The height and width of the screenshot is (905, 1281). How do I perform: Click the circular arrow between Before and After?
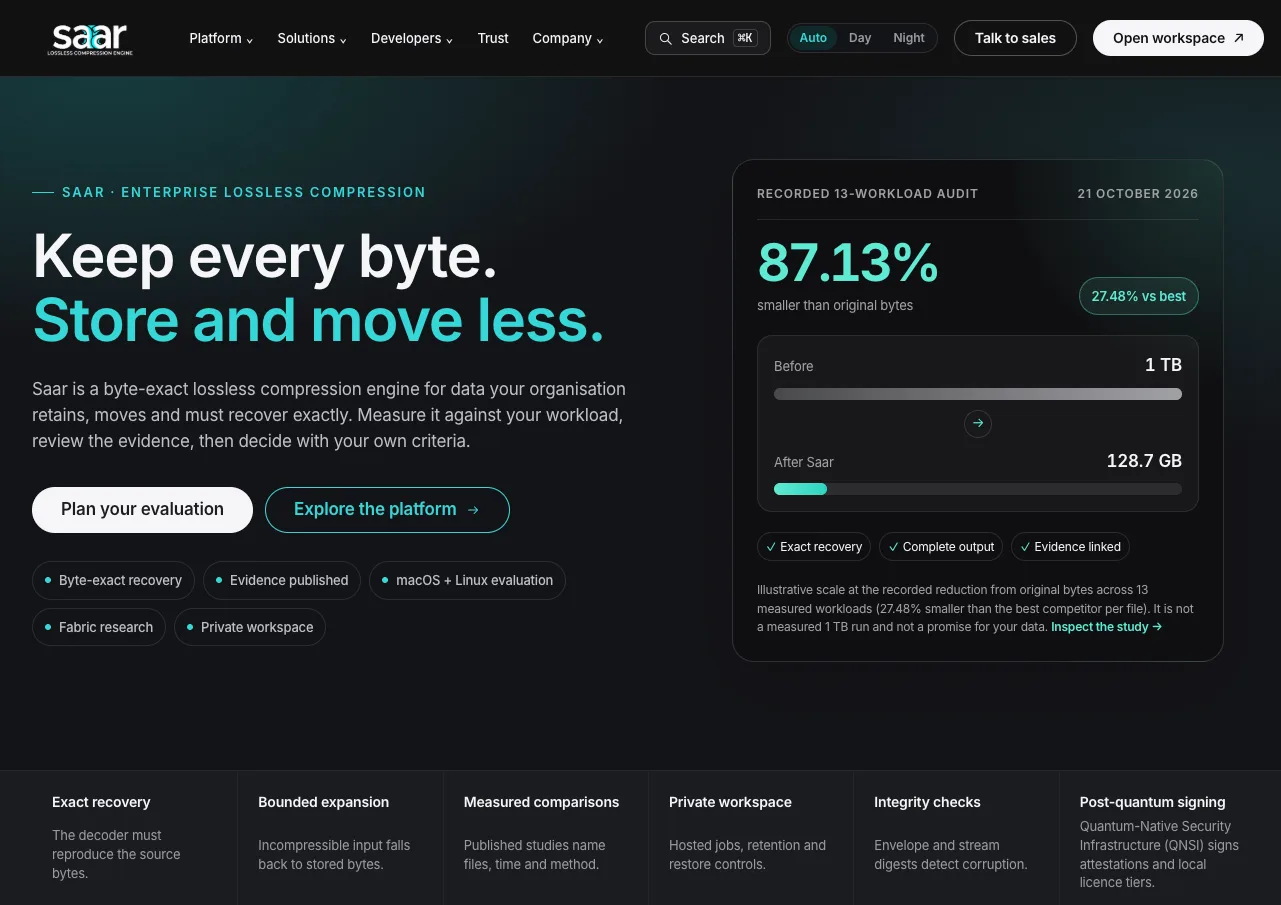coord(978,423)
